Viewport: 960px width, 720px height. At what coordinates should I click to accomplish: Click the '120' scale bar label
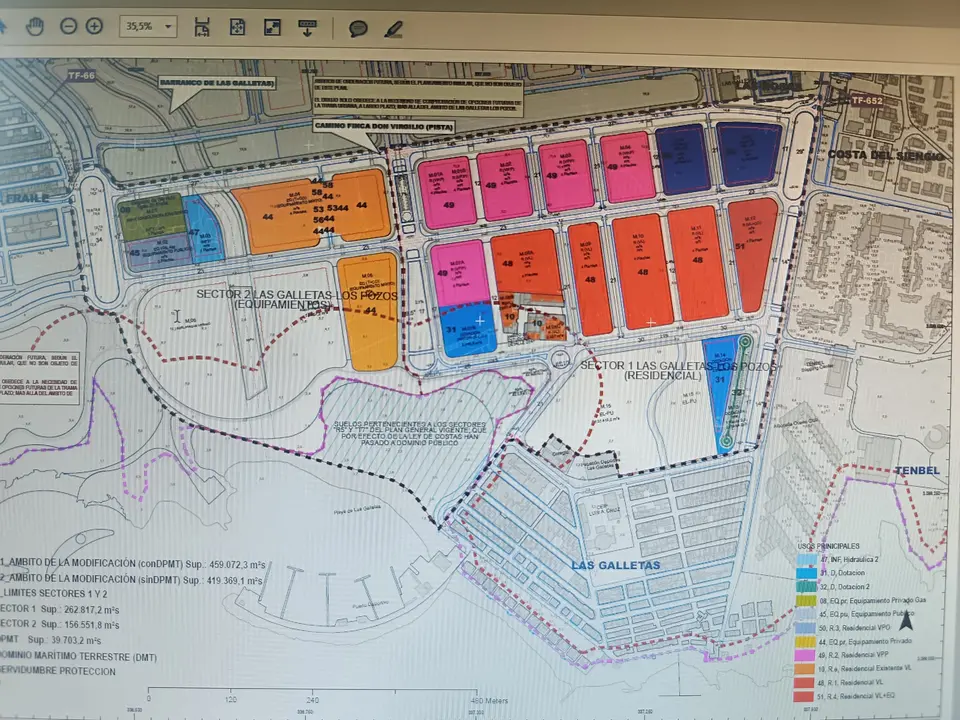click(230, 699)
